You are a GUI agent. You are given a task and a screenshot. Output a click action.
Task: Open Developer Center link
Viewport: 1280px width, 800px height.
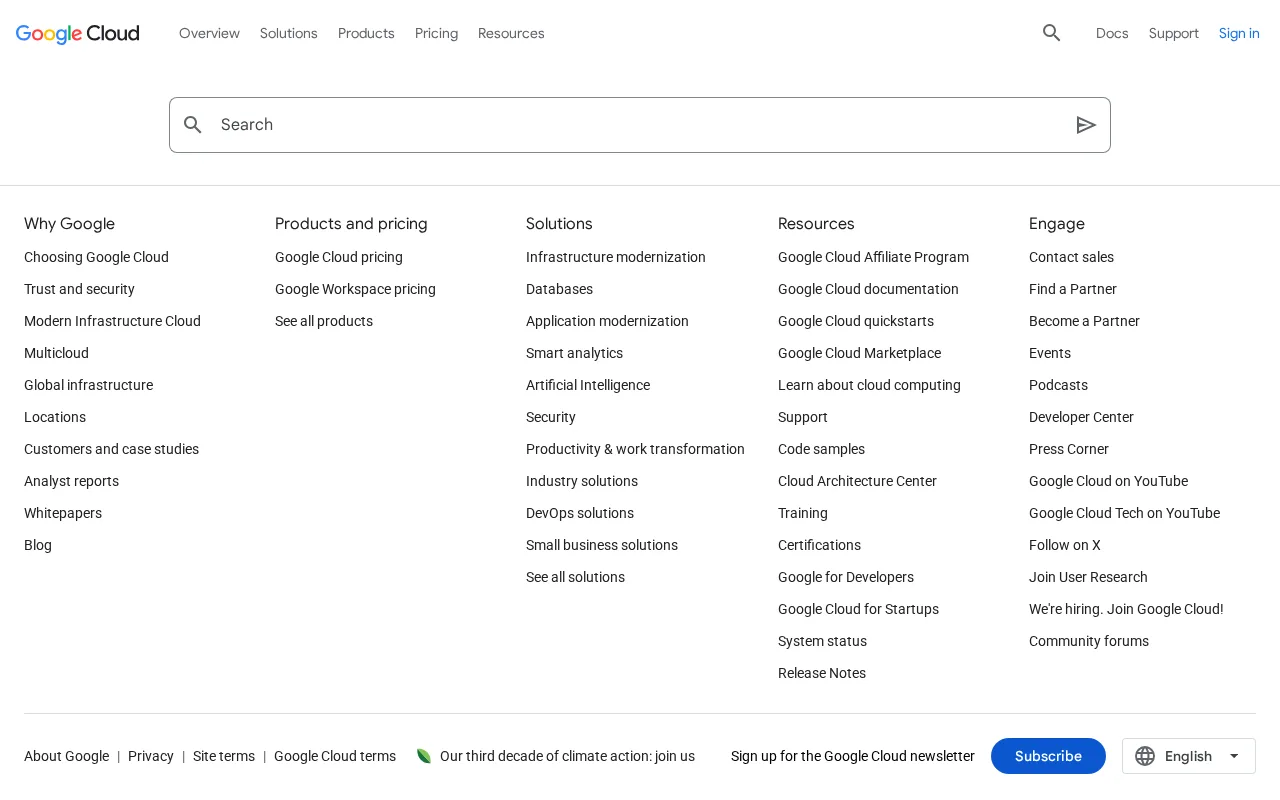point(1081,417)
